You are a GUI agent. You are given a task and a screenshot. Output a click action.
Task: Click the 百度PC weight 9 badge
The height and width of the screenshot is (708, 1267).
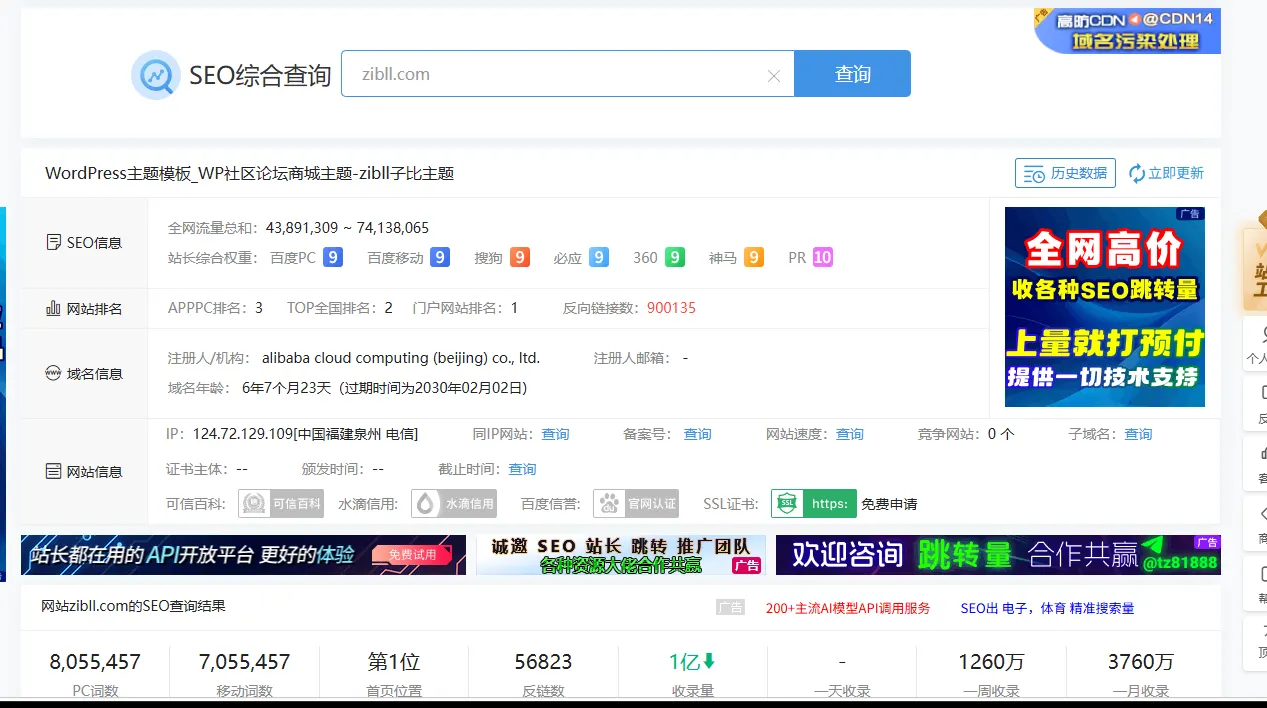click(x=333, y=257)
